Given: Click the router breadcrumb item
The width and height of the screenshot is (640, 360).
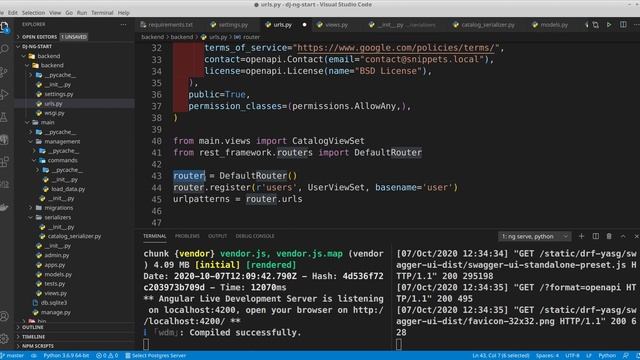Looking at the screenshot, I should click(x=247, y=37).
